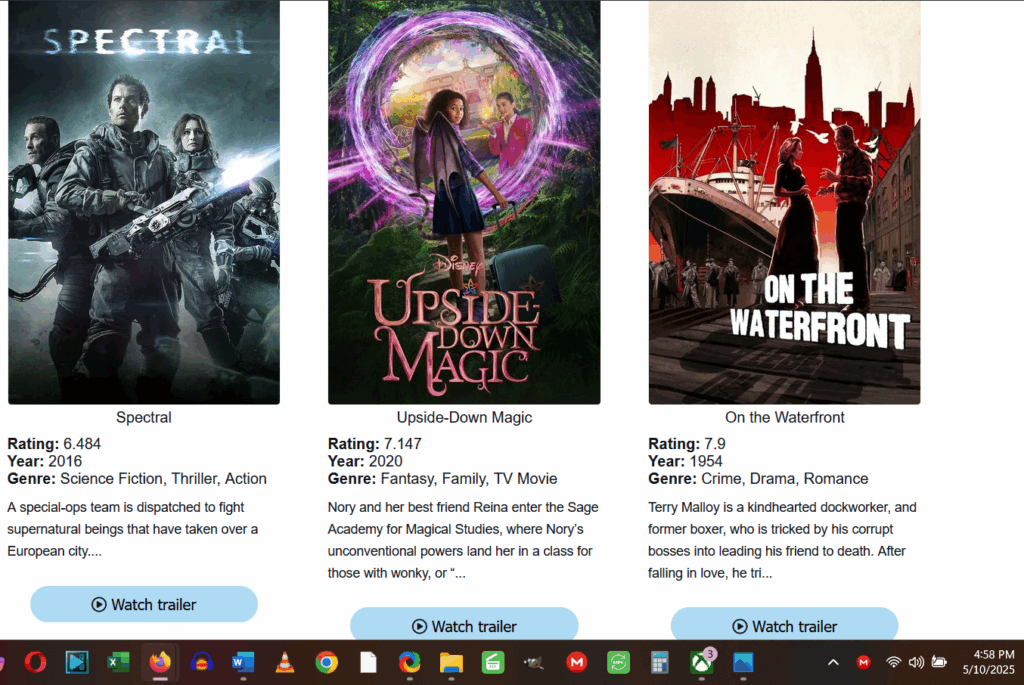Open Xbox app with 3 notifications
Viewport: 1024px width, 685px height.
pyautogui.click(x=702, y=661)
